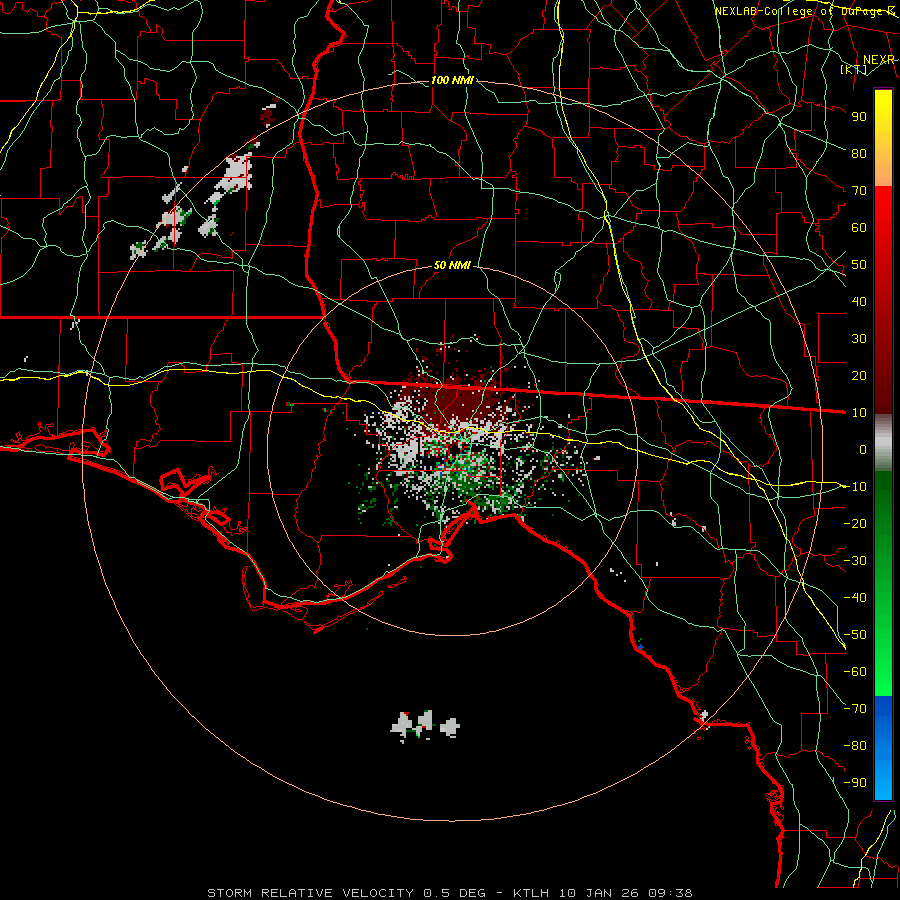
Task: Click the '60' value on velocity scale
Action: pyautogui.click(x=859, y=227)
